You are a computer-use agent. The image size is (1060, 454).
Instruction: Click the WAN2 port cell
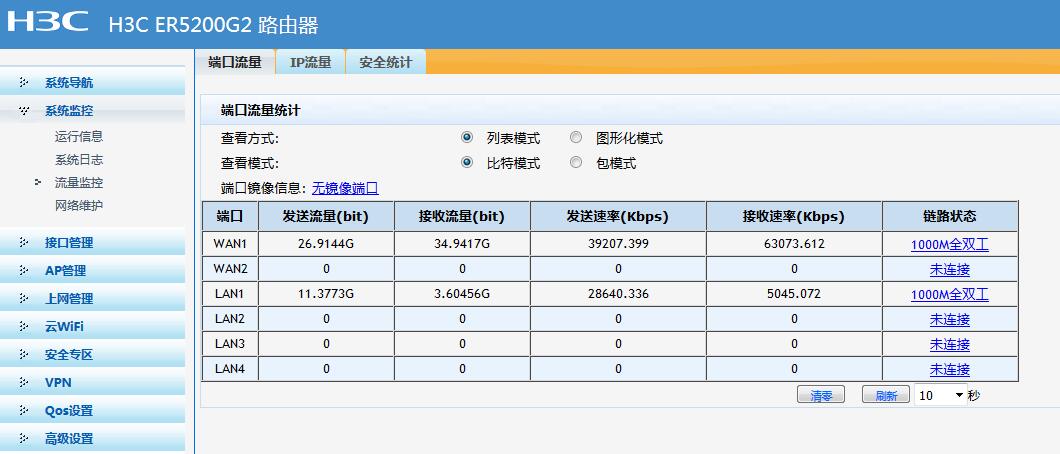click(x=230, y=269)
